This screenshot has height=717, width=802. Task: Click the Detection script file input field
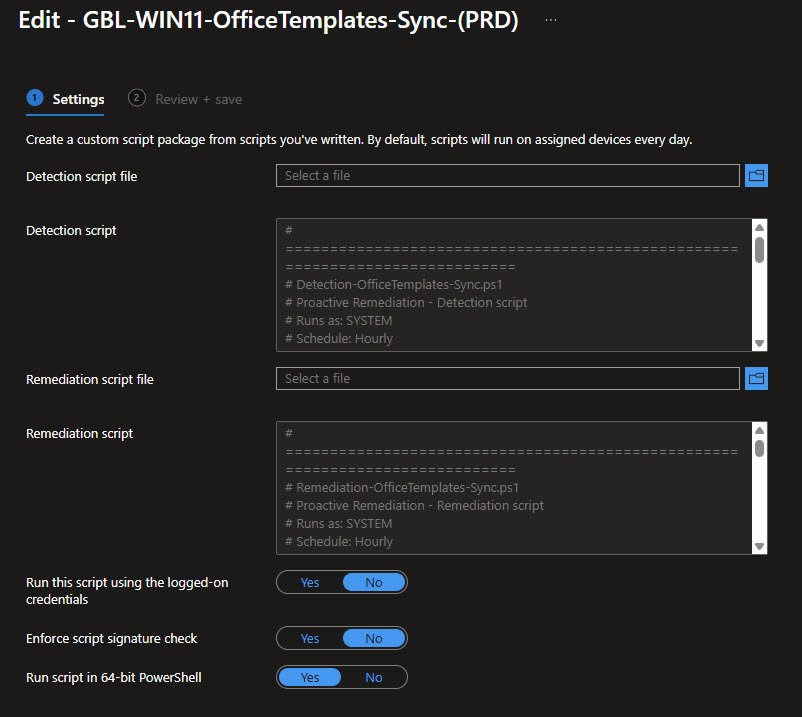pos(508,176)
